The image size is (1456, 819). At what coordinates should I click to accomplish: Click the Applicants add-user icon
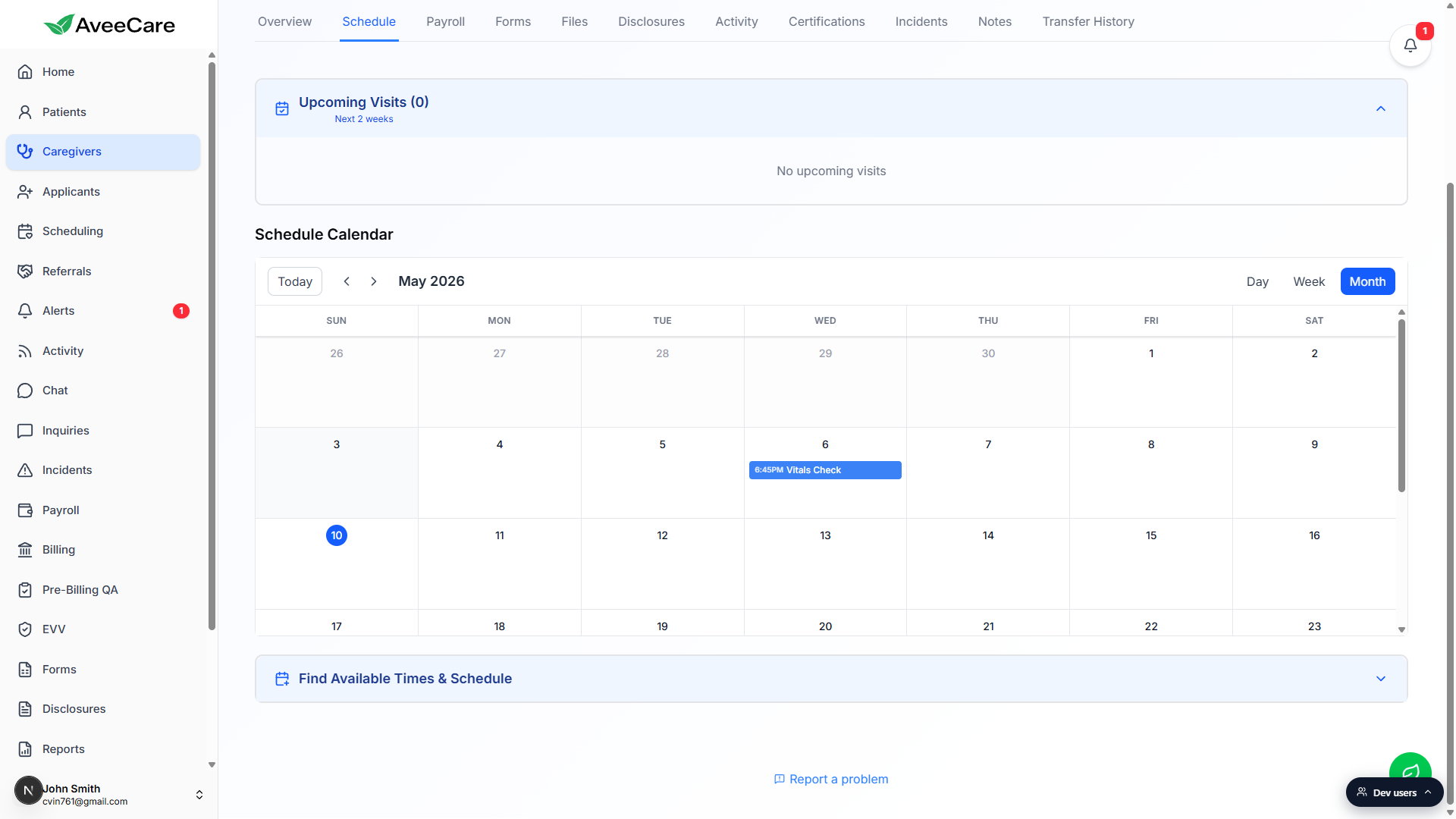click(x=25, y=192)
